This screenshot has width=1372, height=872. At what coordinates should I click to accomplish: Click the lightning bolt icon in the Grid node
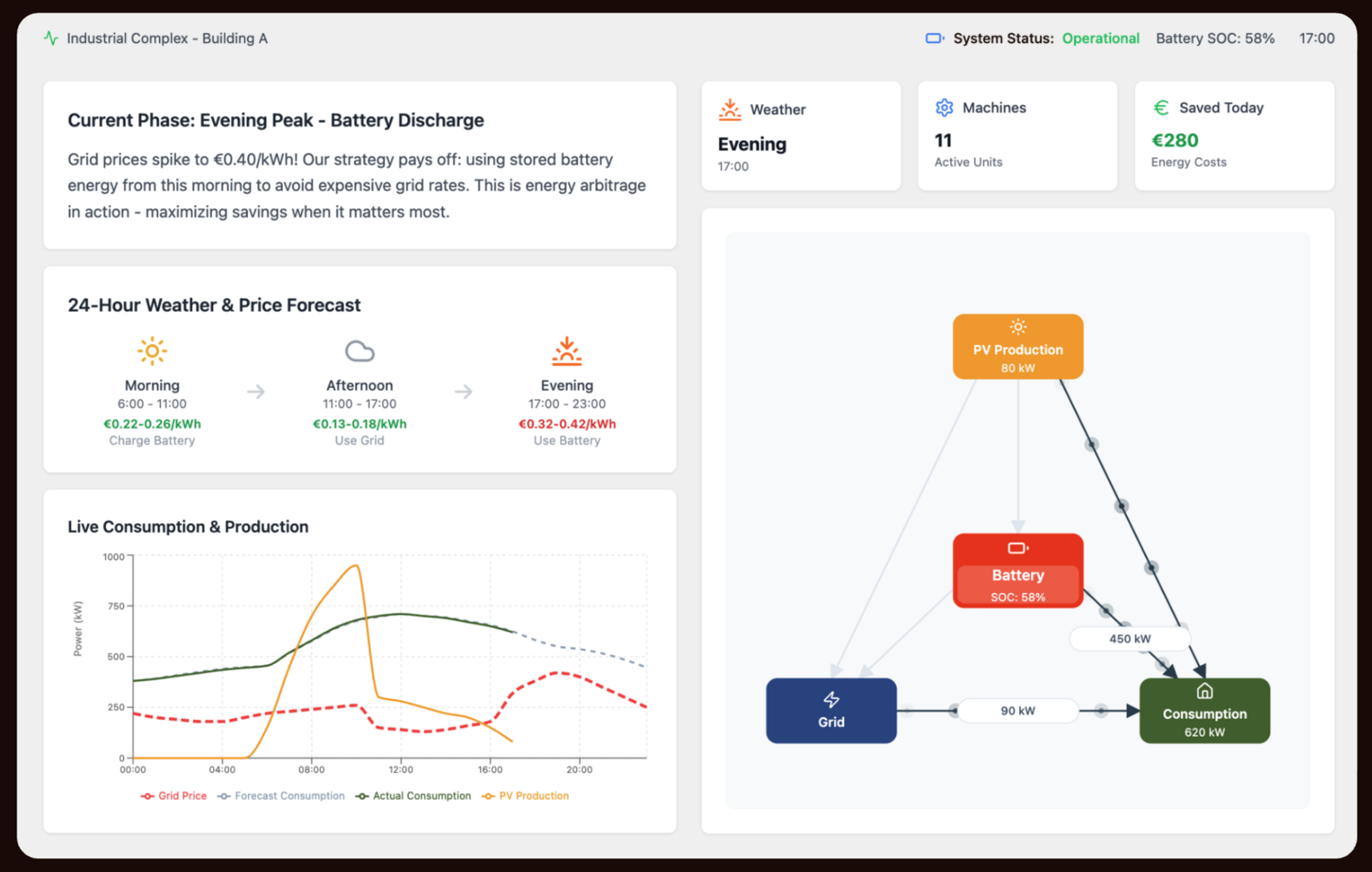831,700
